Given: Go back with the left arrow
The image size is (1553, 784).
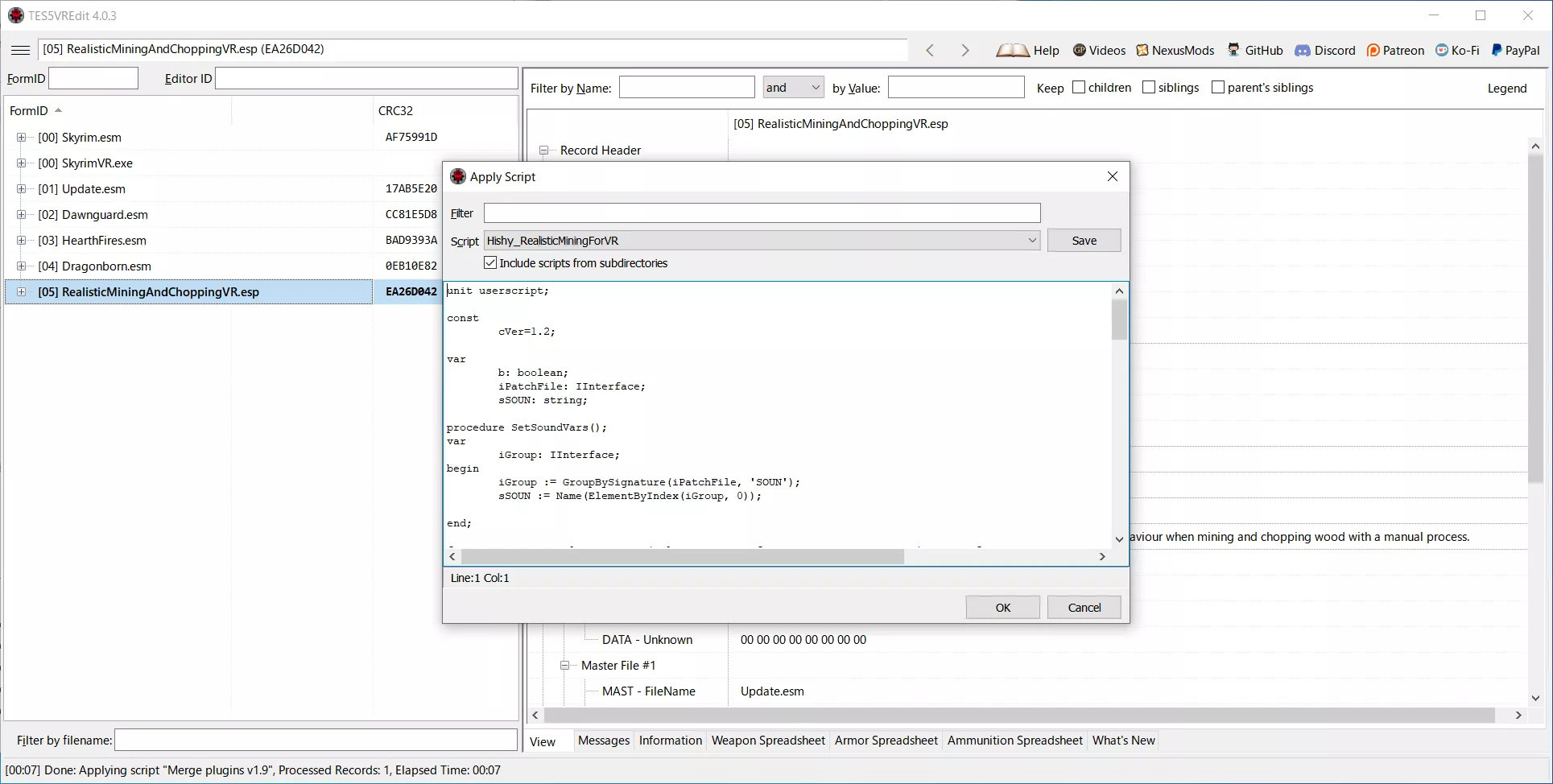Looking at the screenshot, I should (931, 50).
